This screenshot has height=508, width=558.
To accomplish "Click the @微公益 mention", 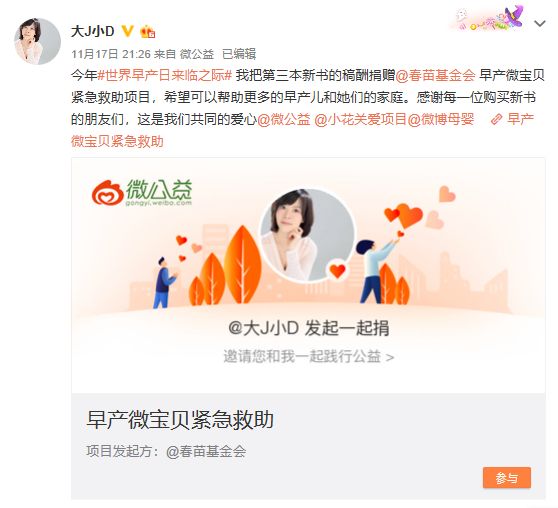I will [284, 119].
